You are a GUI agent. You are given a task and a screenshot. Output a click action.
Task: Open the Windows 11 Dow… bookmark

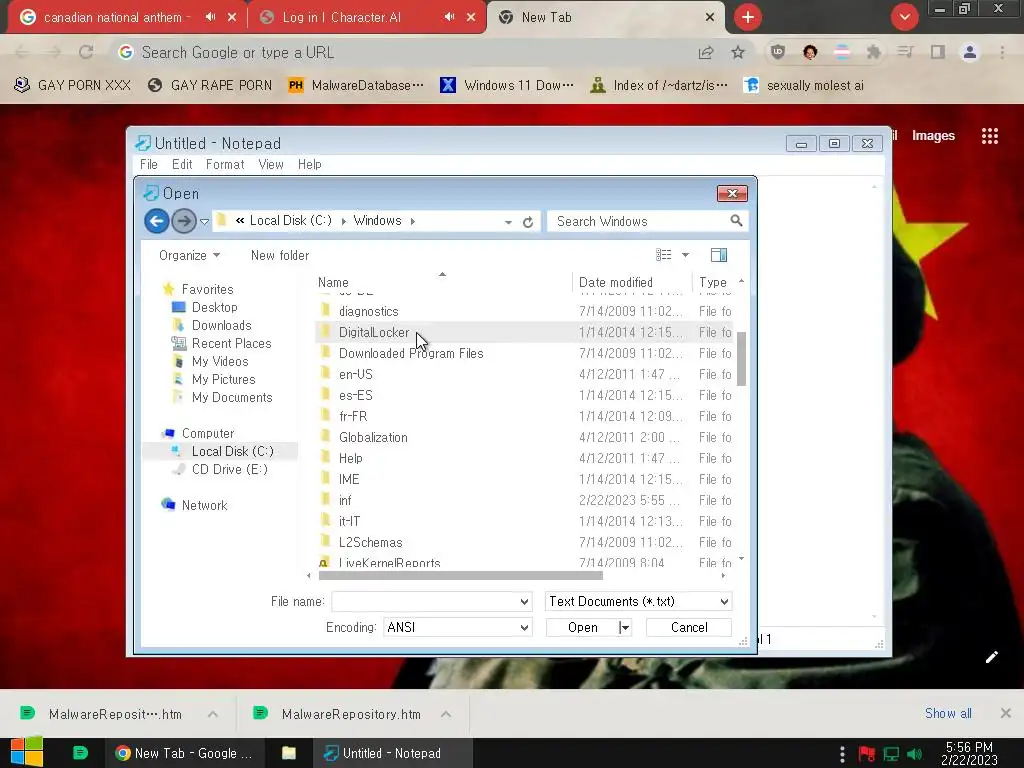[x=507, y=86]
